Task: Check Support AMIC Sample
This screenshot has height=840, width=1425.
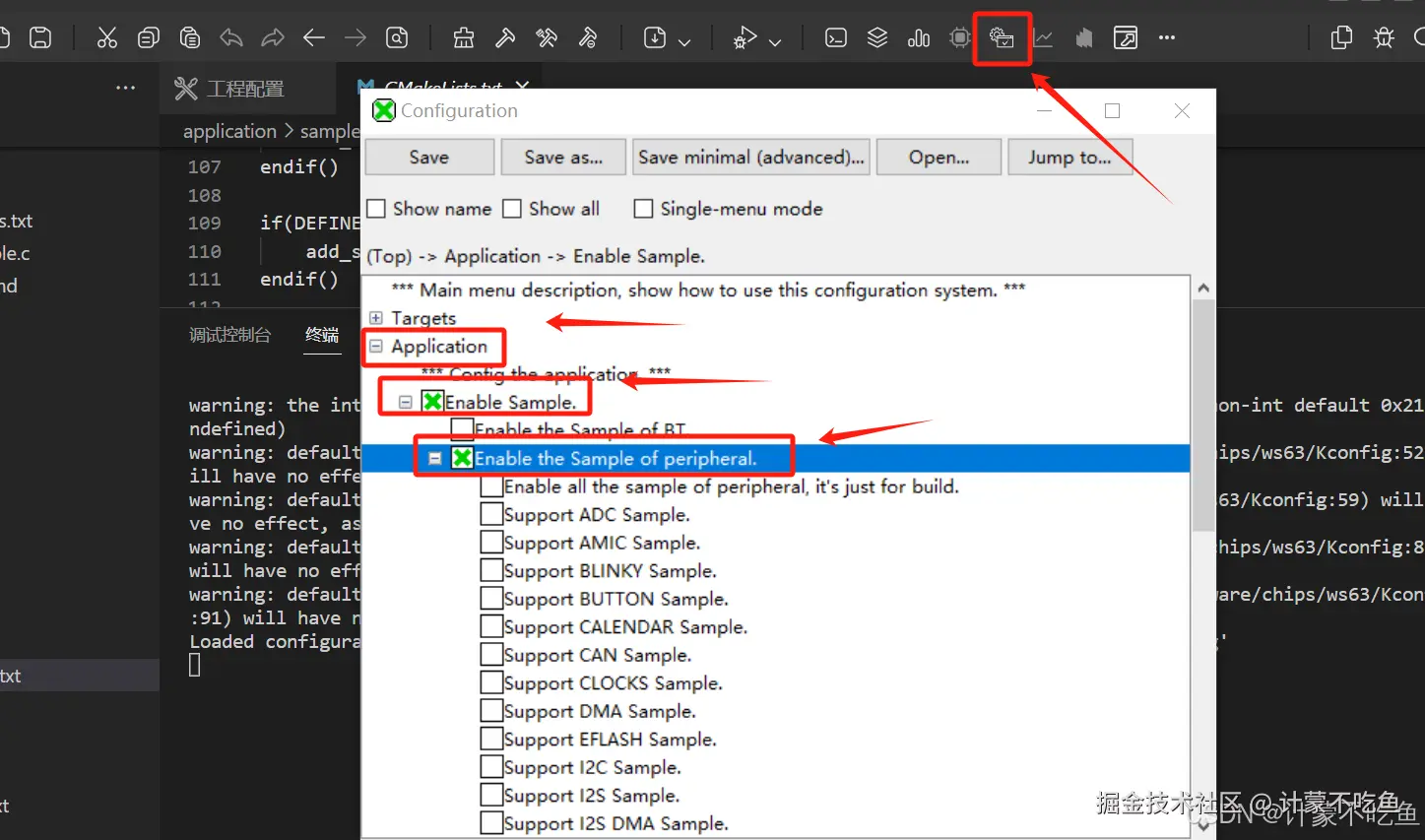Action: click(491, 543)
